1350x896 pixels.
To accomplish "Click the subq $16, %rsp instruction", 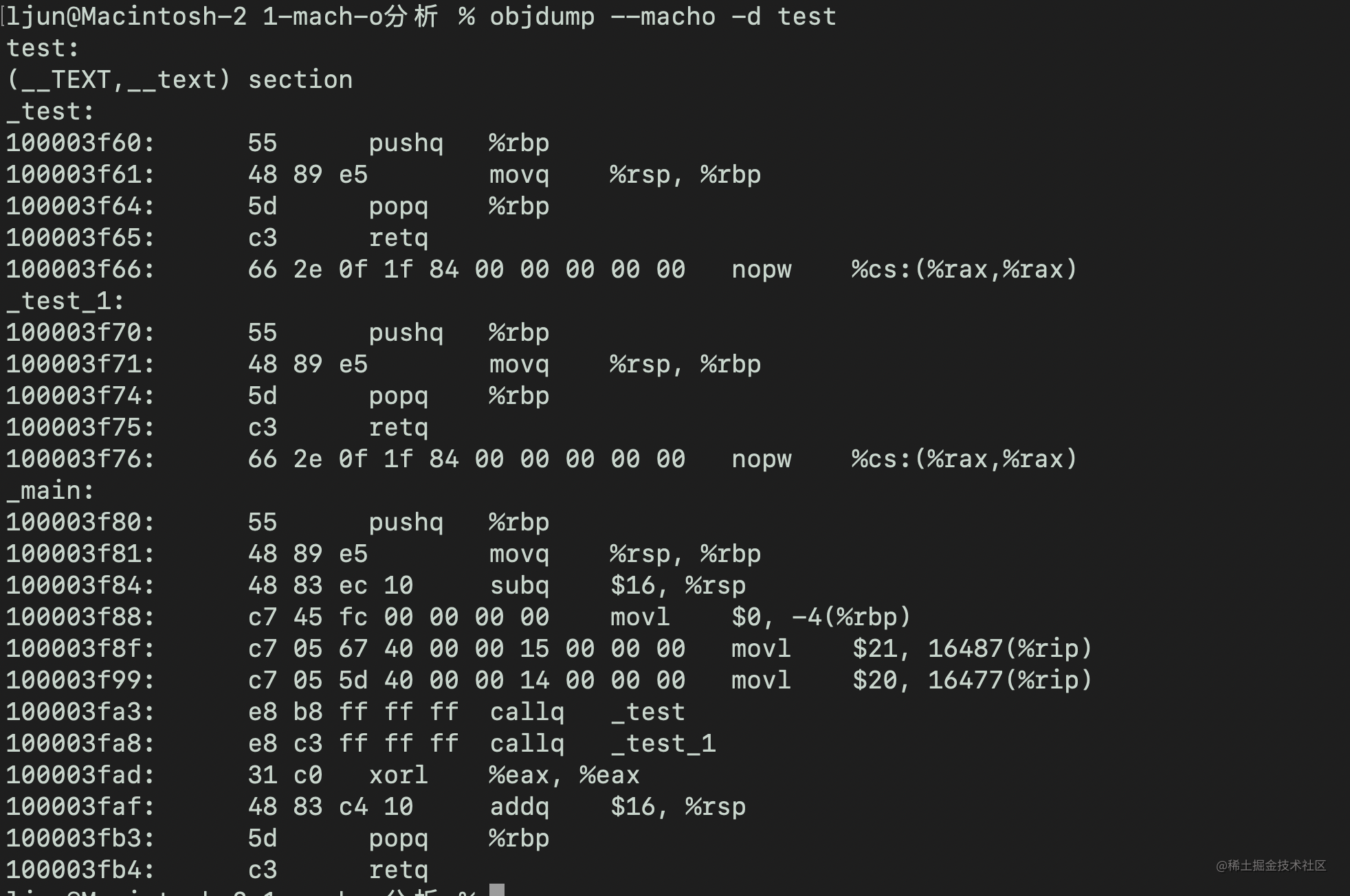I will (618, 585).
